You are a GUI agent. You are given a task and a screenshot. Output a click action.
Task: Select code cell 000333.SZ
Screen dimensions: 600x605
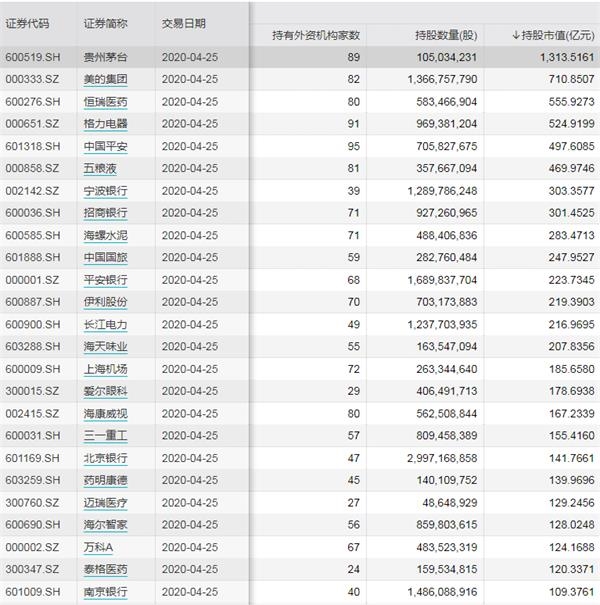coord(32,79)
